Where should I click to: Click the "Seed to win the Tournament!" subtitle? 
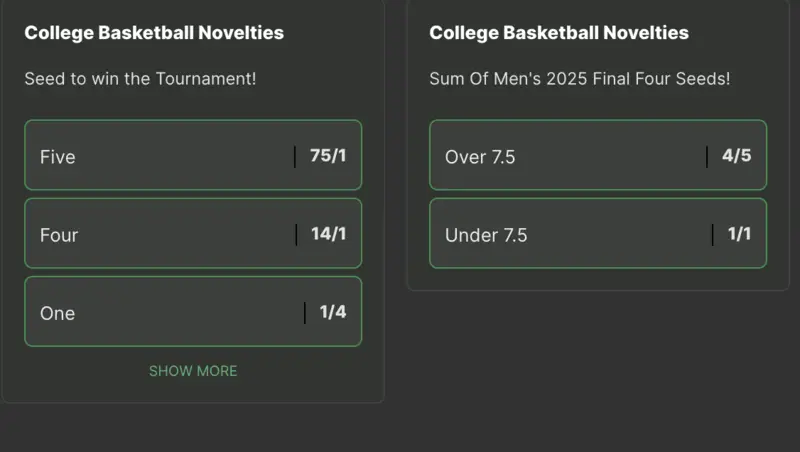point(140,77)
